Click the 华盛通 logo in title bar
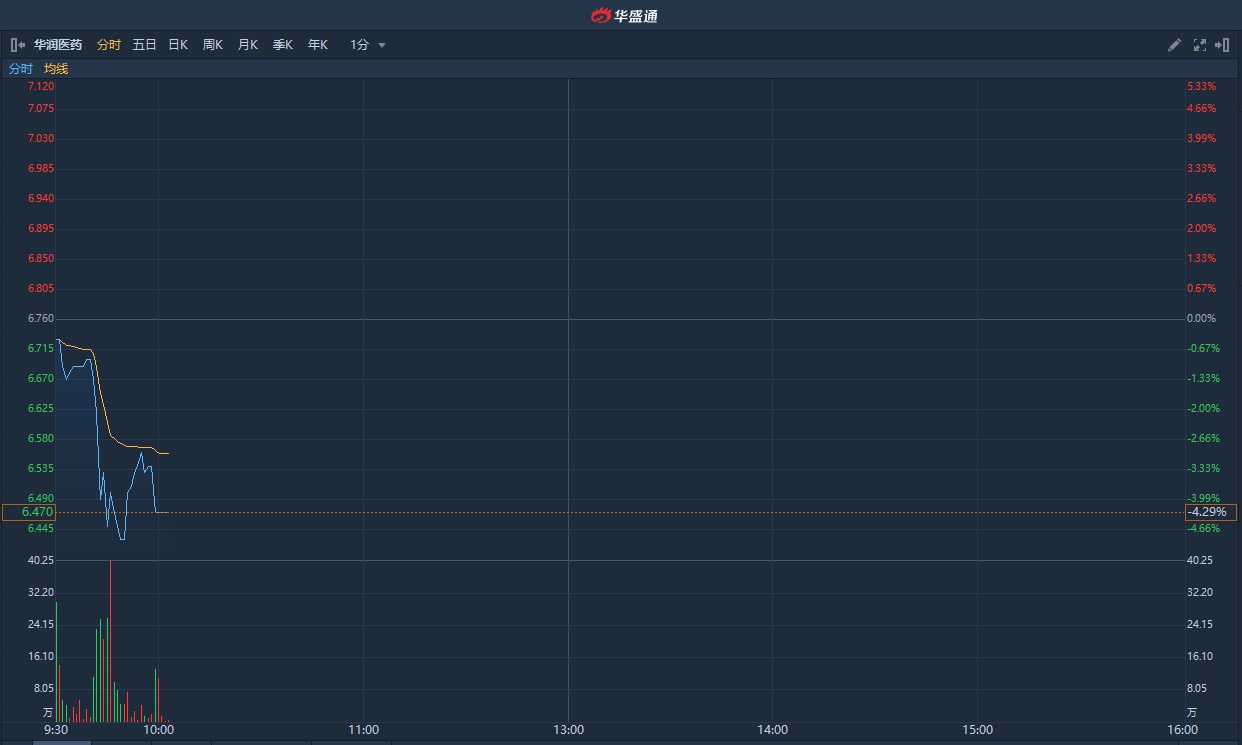Image resolution: width=1242 pixels, height=745 pixels. [624, 15]
